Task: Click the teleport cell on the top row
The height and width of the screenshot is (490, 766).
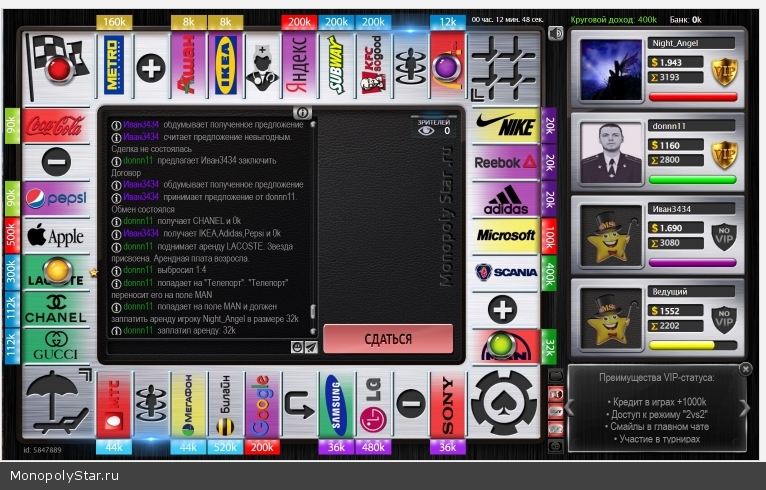Action: tap(411, 65)
